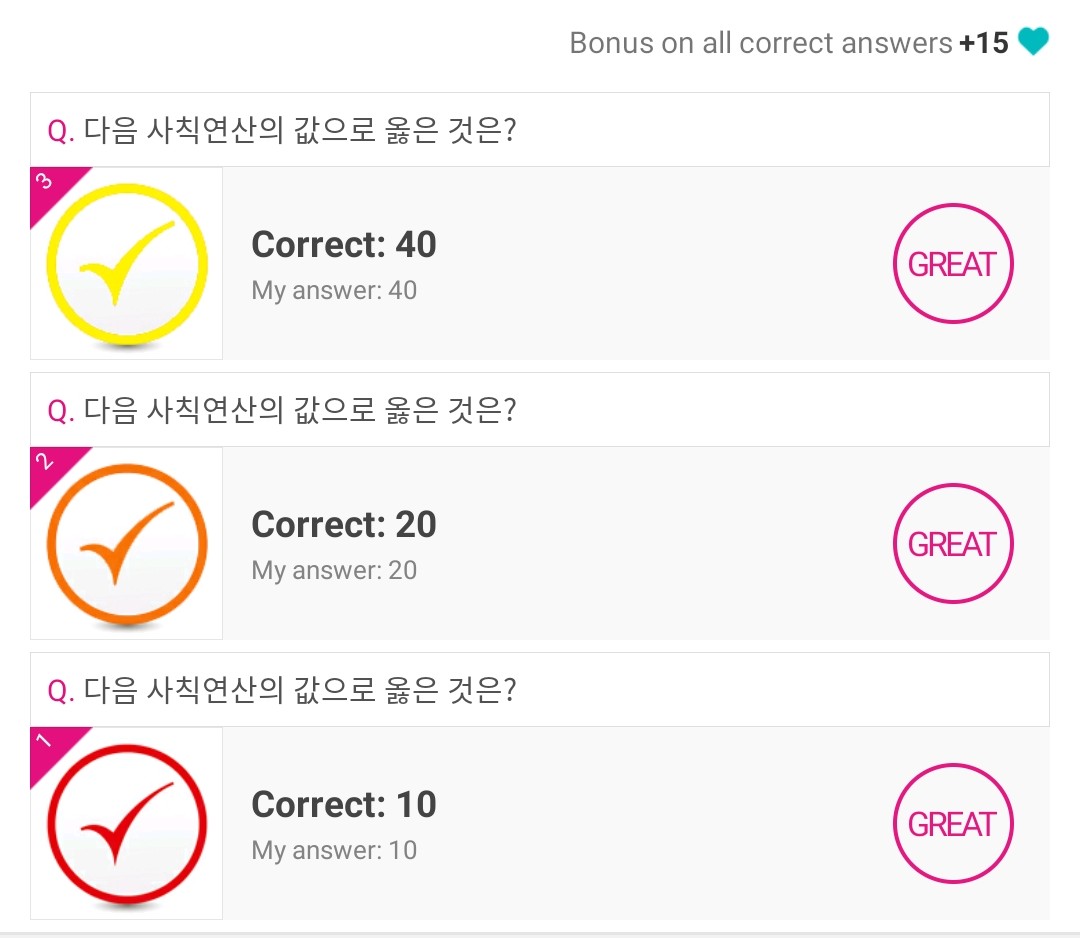Tap the +15 bonus points value
Image resolution: width=1080 pixels, height=938 pixels.
click(x=983, y=43)
